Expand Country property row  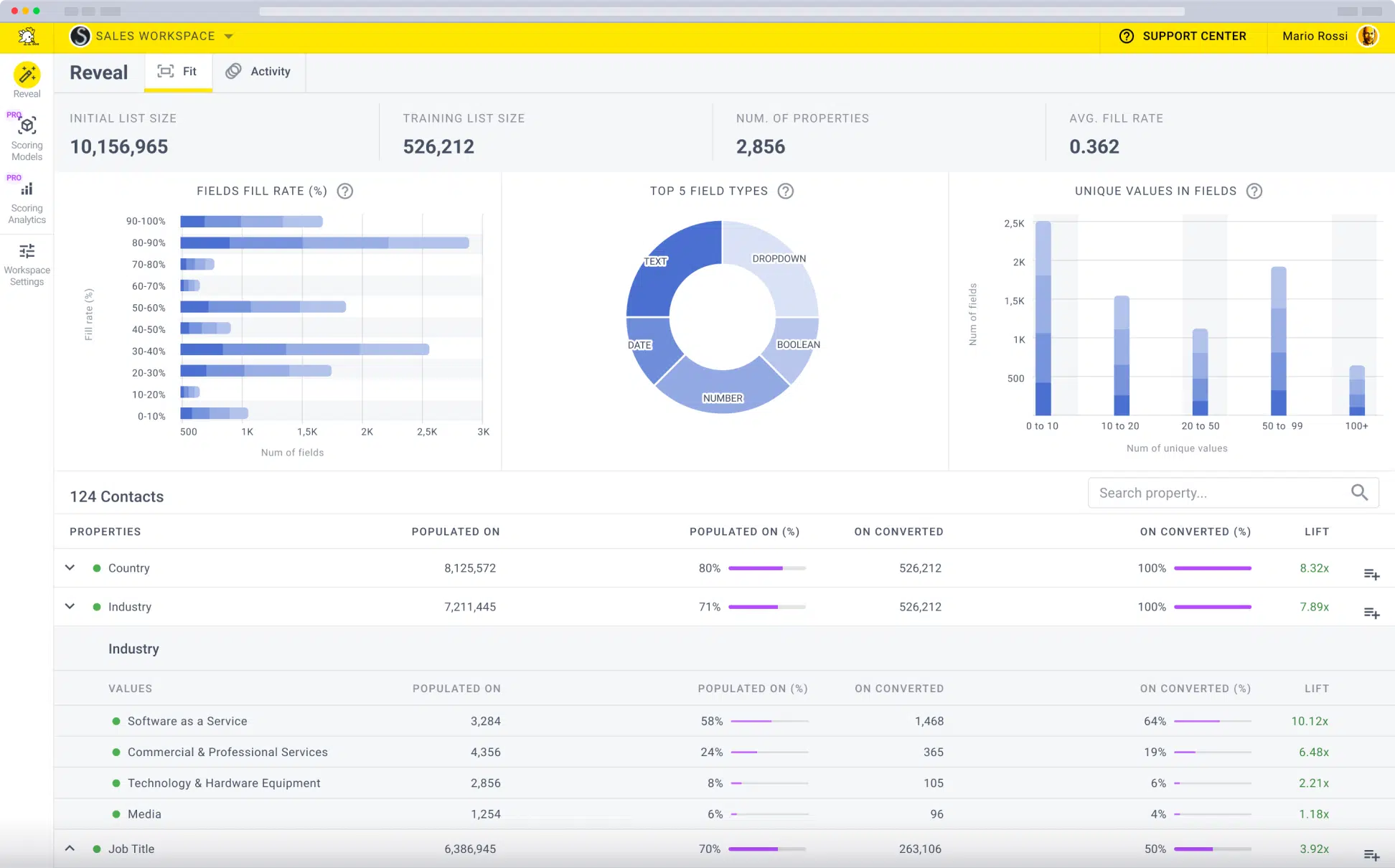[x=70, y=567]
